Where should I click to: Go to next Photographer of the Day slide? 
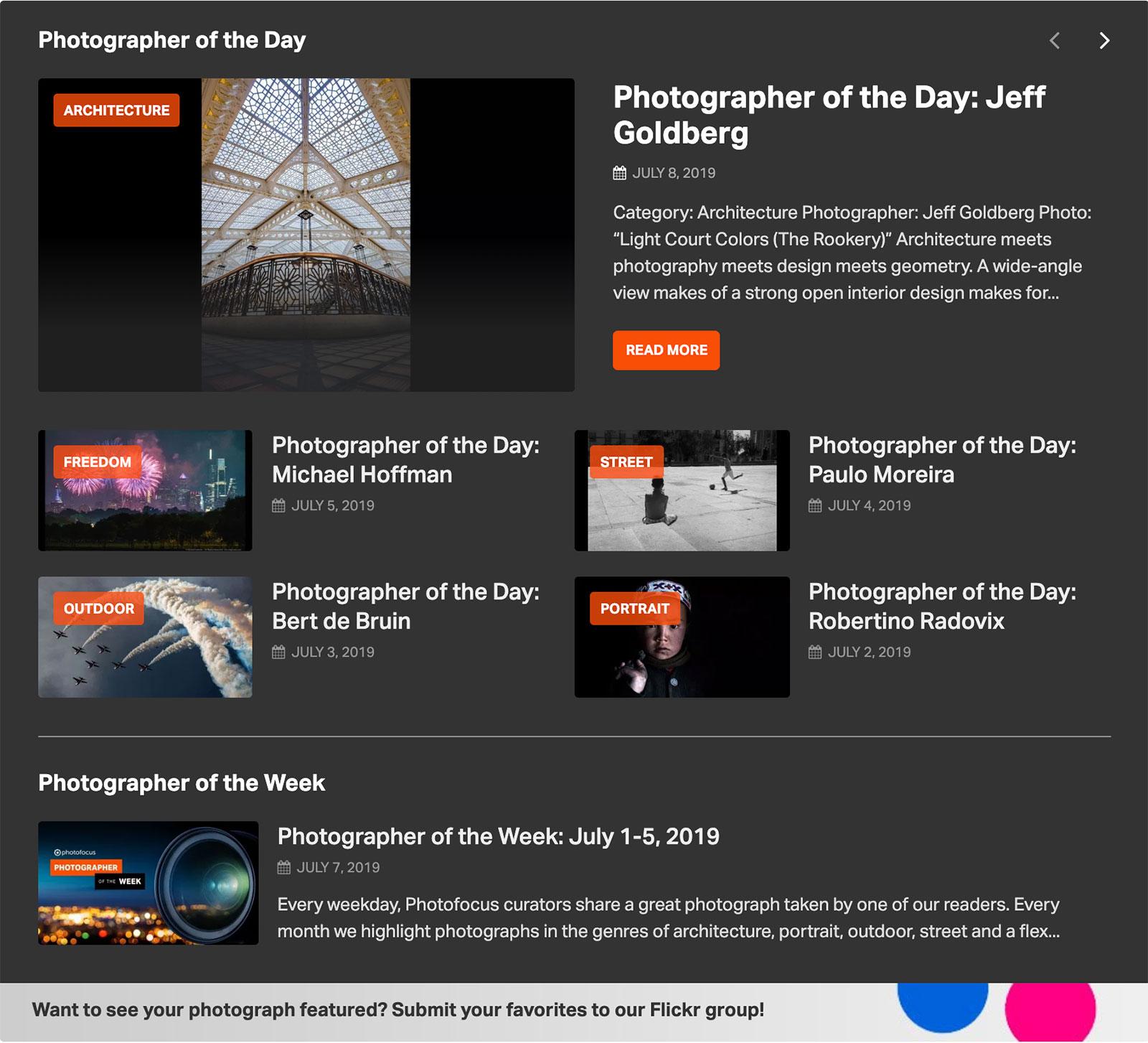coord(1104,41)
